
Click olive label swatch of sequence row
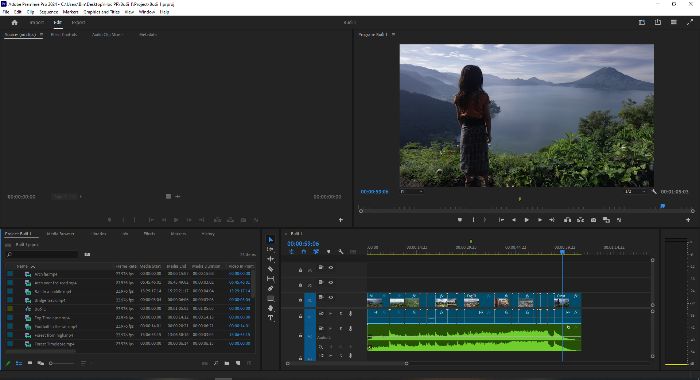(10, 309)
